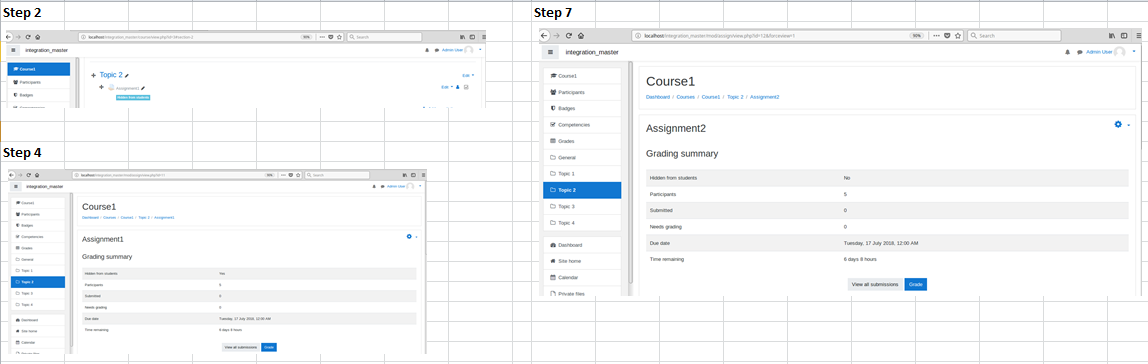This screenshot has height=364, width=1148.
Task: Click the Pocket icon in Step 7 browser
Action: [x=947, y=35]
